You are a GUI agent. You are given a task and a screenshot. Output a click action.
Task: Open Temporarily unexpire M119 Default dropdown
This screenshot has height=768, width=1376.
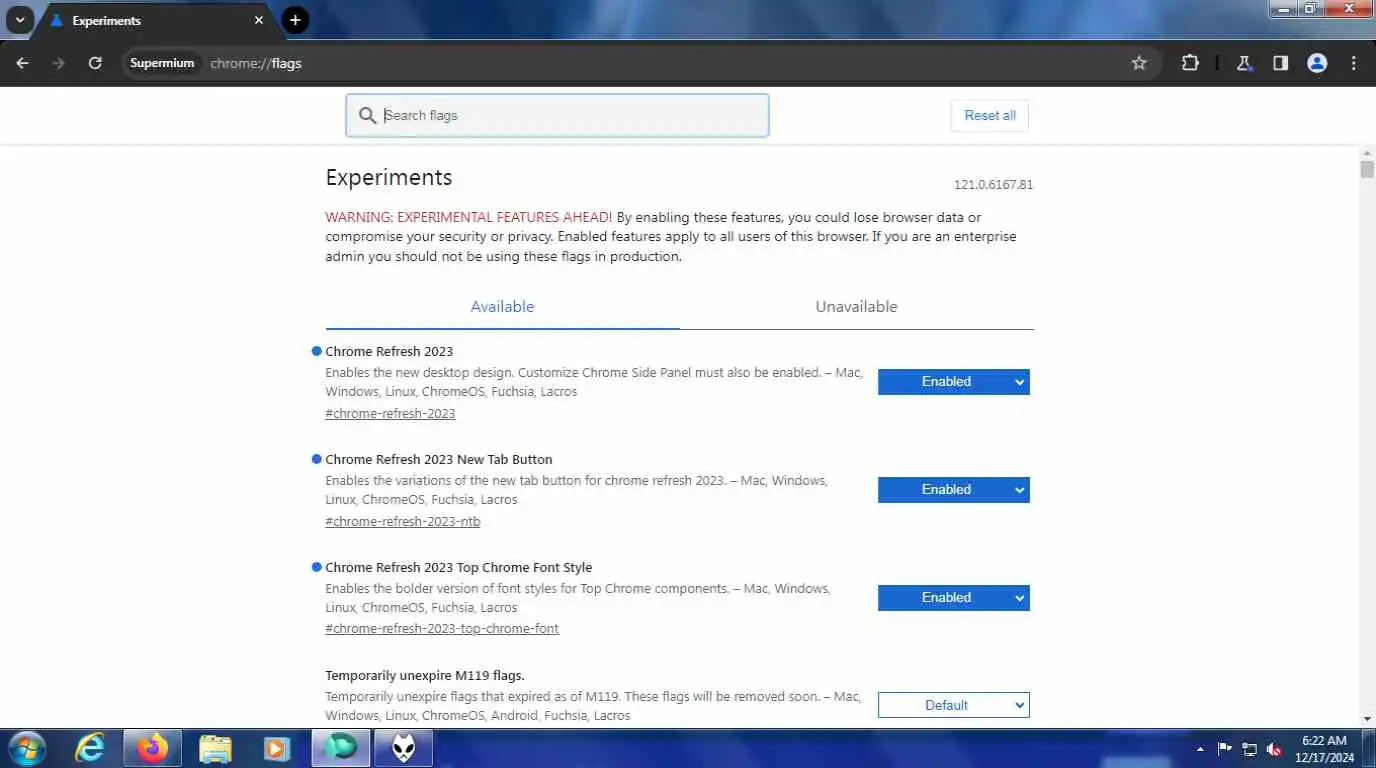(954, 705)
